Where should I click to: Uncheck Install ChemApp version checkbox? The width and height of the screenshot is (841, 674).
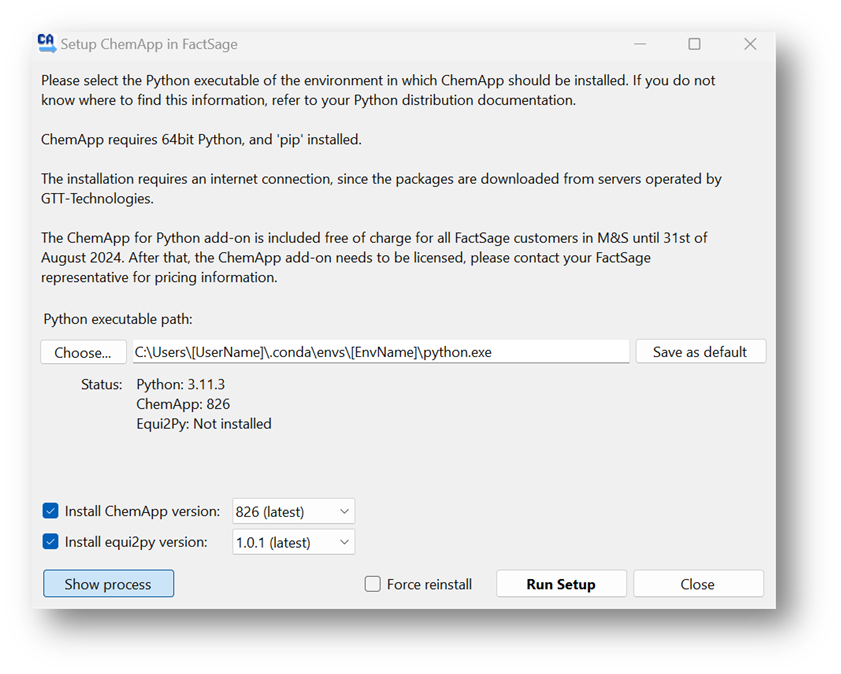(x=50, y=511)
